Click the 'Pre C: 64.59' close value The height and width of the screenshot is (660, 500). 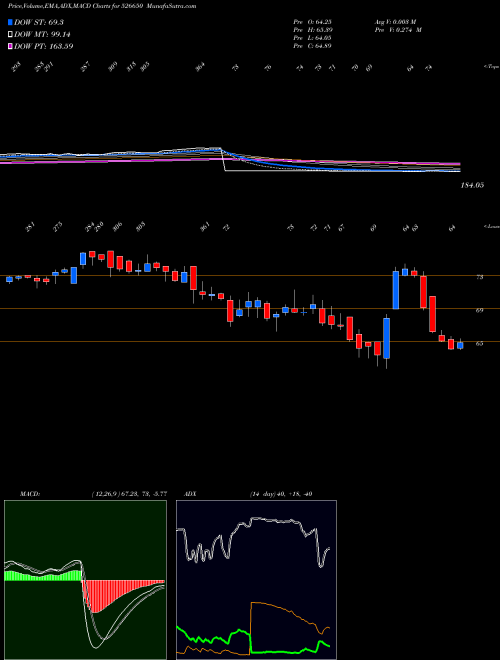312,46
